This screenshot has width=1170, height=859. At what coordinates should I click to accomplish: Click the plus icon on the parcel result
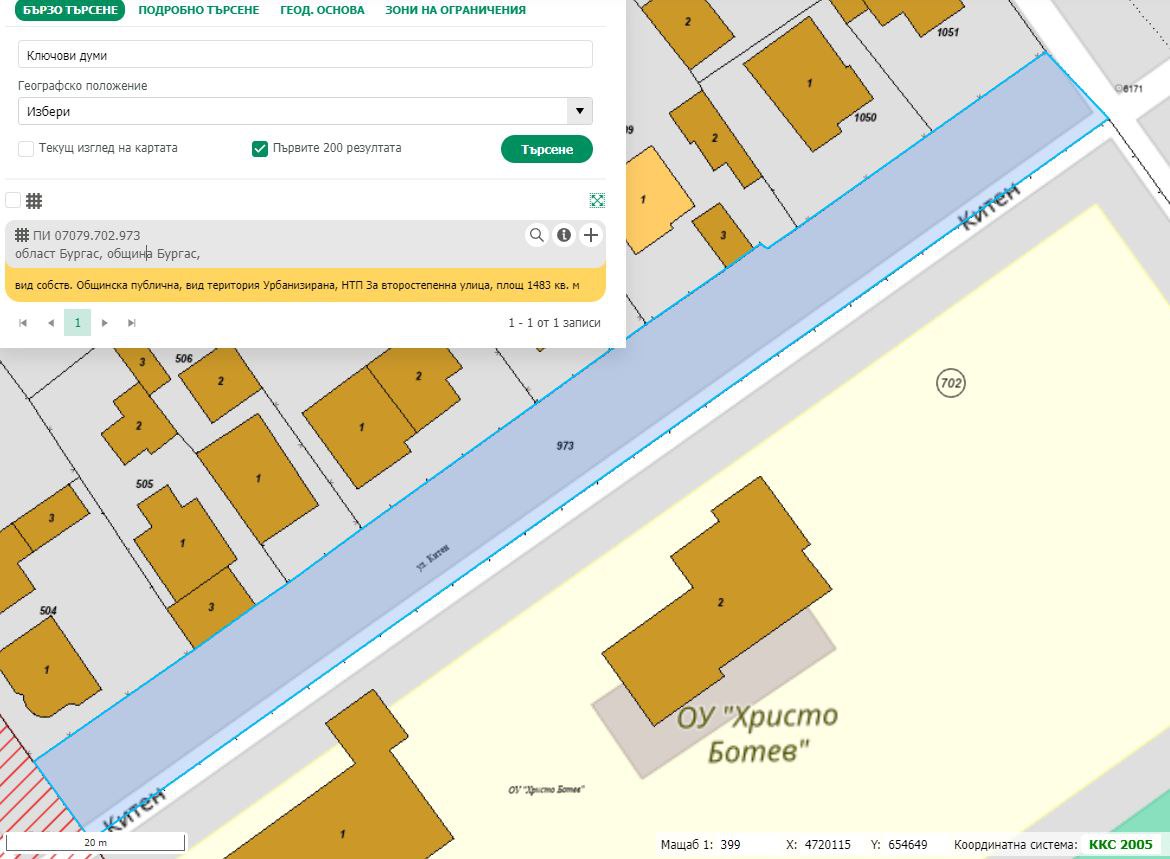point(591,235)
